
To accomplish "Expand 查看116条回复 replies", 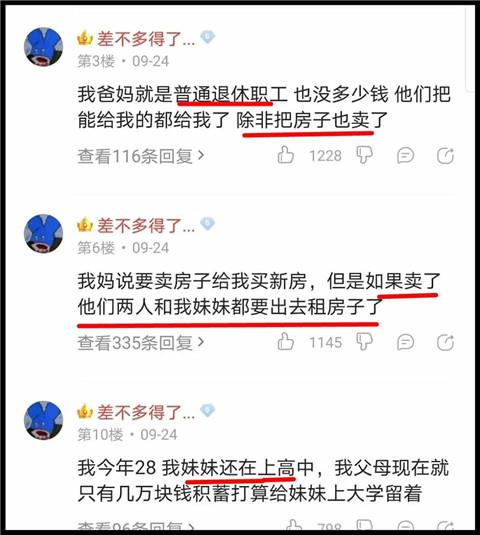I will 141,156.
